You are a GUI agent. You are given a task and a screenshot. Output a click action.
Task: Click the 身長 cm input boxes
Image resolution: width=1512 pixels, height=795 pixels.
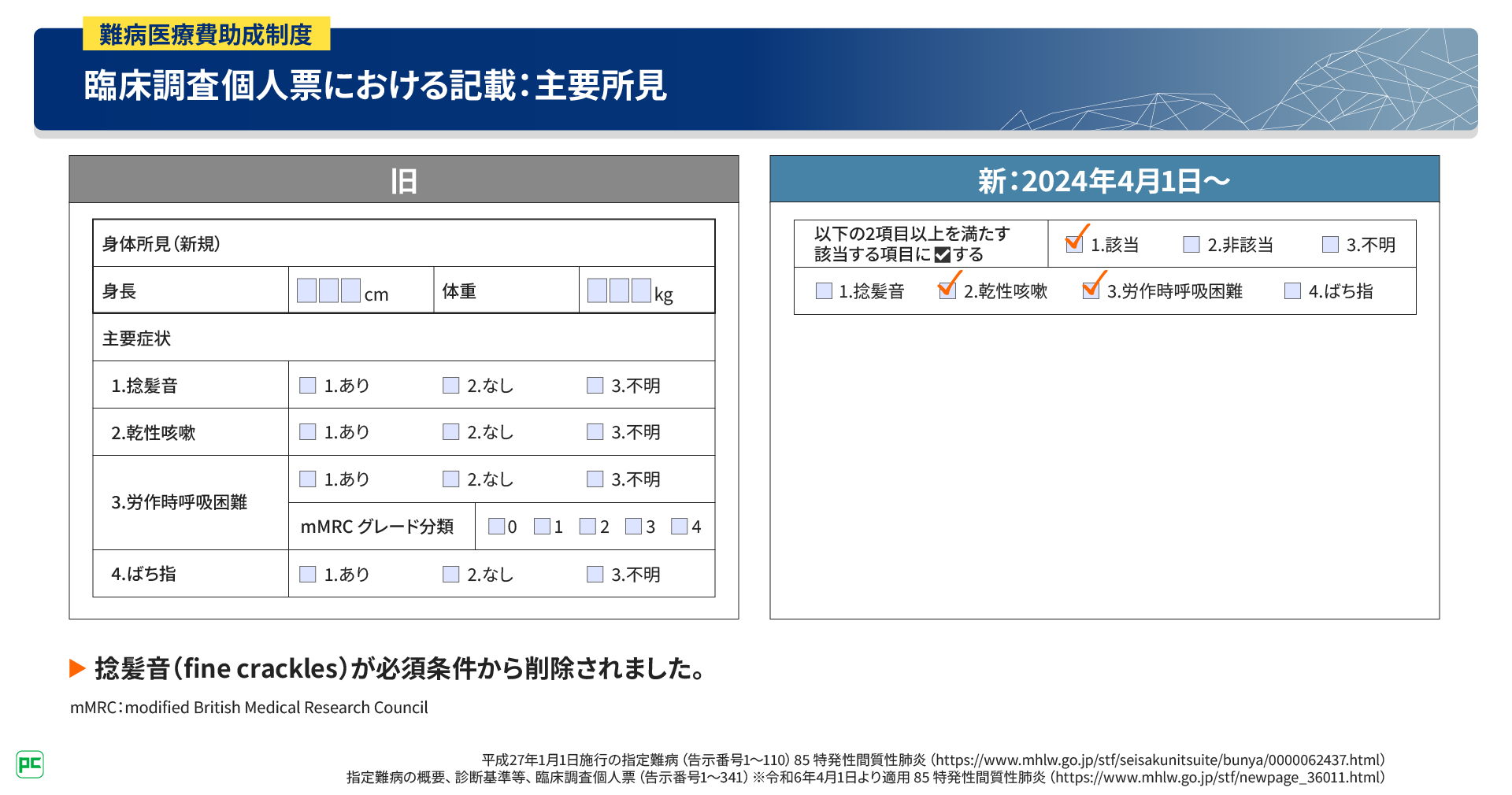[328, 290]
